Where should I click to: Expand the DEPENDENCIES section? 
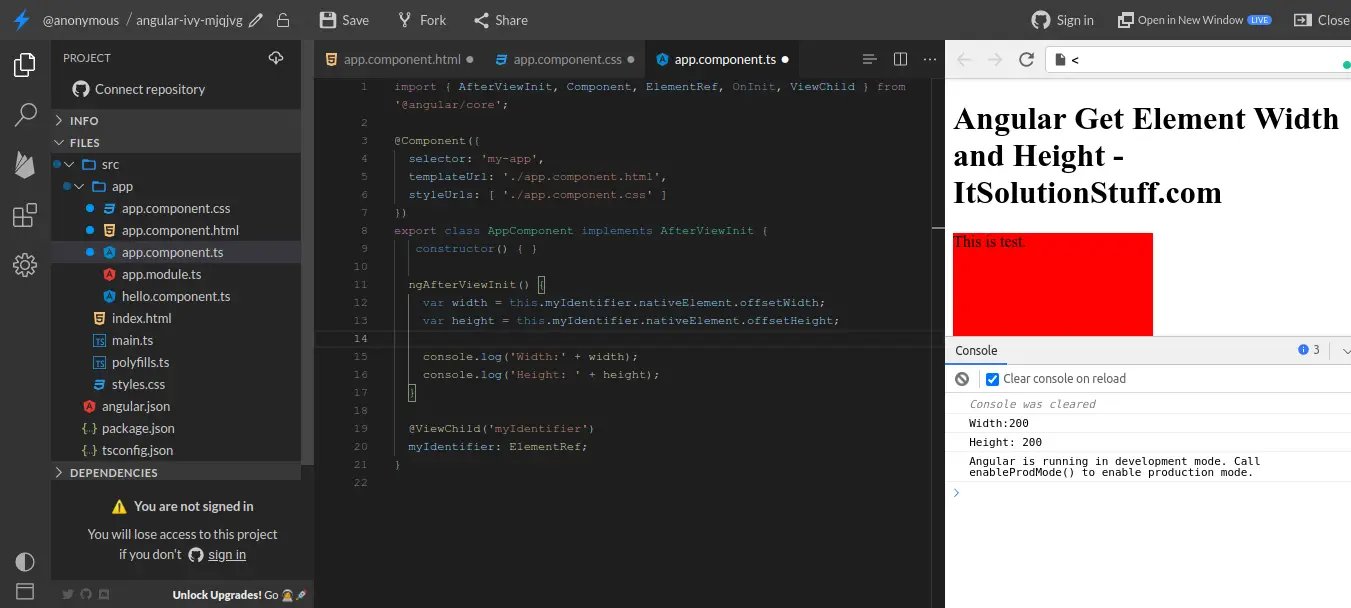(113, 472)
